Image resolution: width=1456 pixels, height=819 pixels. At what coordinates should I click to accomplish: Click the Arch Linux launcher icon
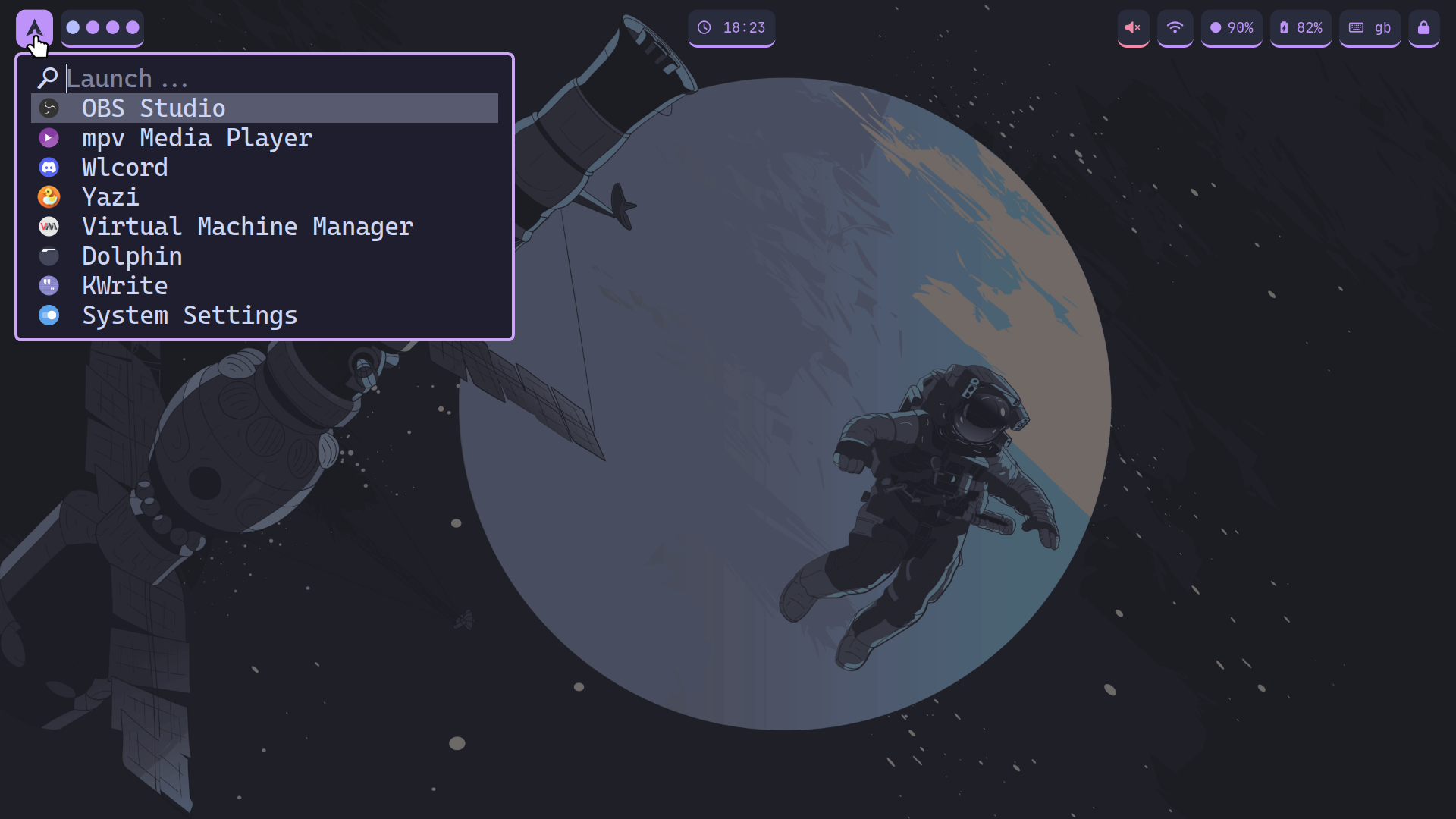pyautogui.click(x=34, y=28)
